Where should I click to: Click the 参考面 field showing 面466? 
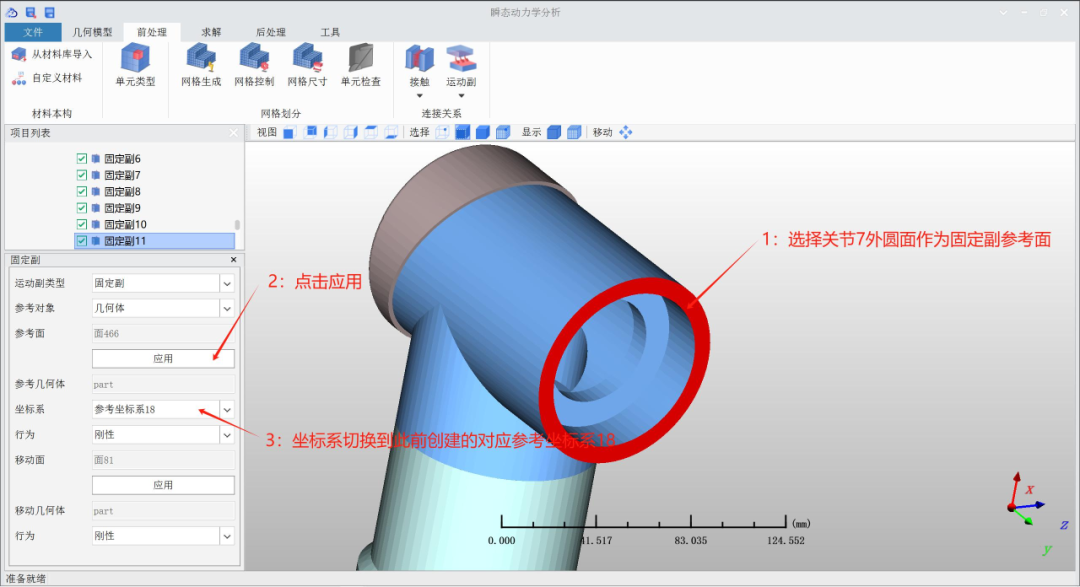(x=163, y=333)
